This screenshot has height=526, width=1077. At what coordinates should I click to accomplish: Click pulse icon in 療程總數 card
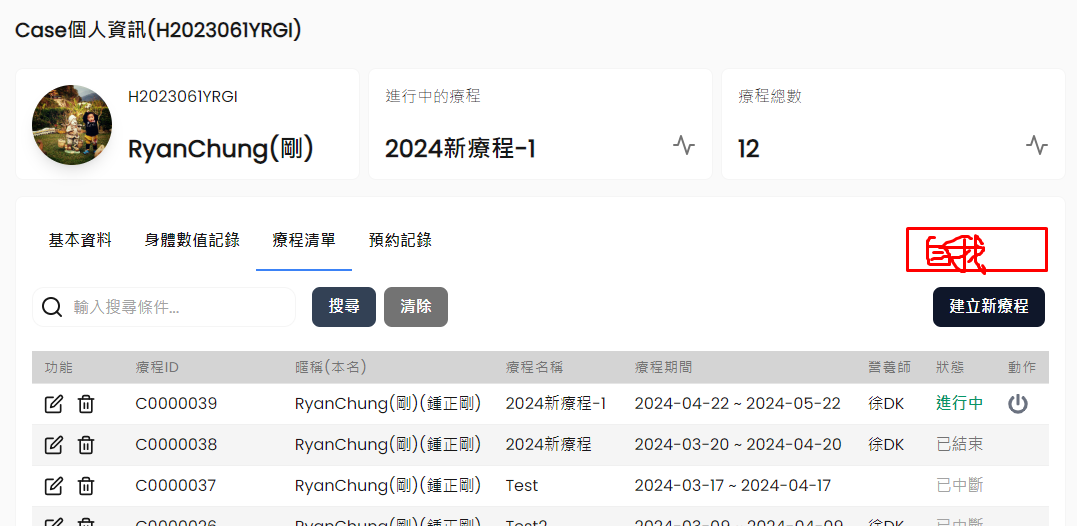coord(1037,145)
